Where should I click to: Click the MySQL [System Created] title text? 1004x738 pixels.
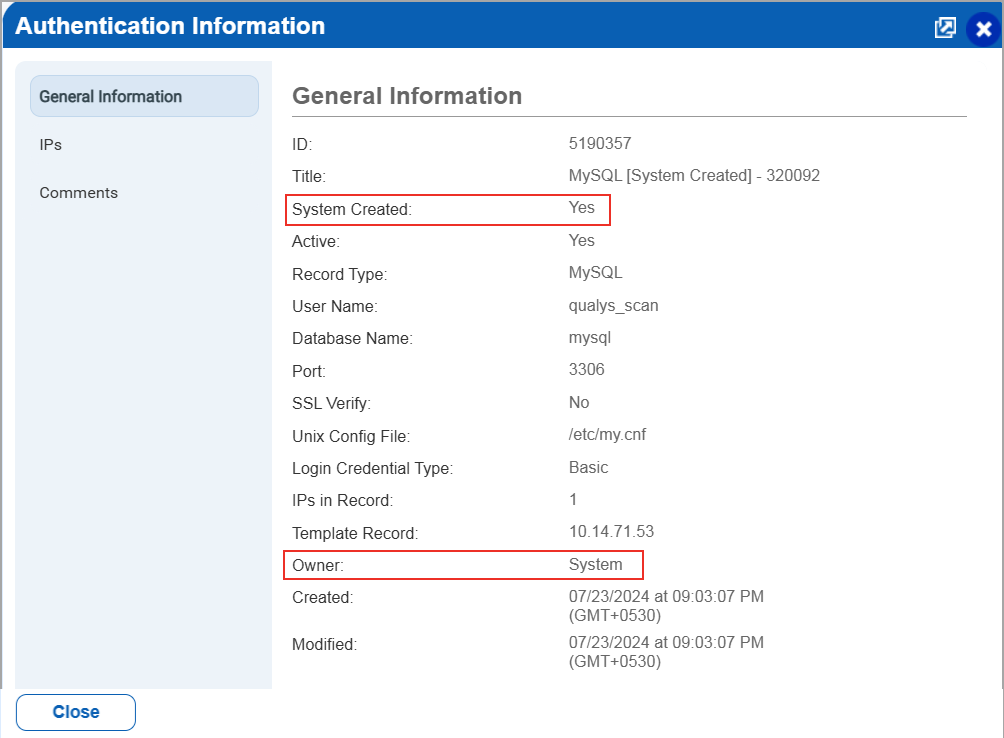click(694, 176)
